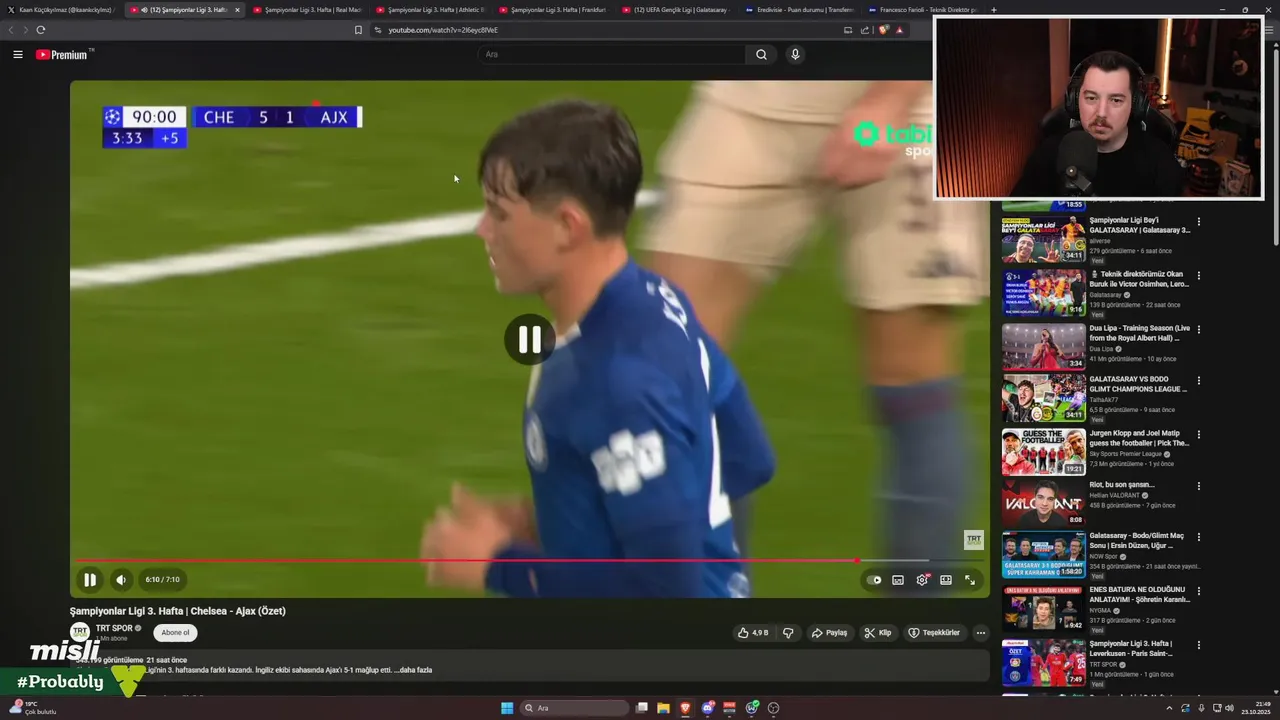Close the active Şampiyonlar Ligi tab
1280x720 pixels.
tap(237, 10)
